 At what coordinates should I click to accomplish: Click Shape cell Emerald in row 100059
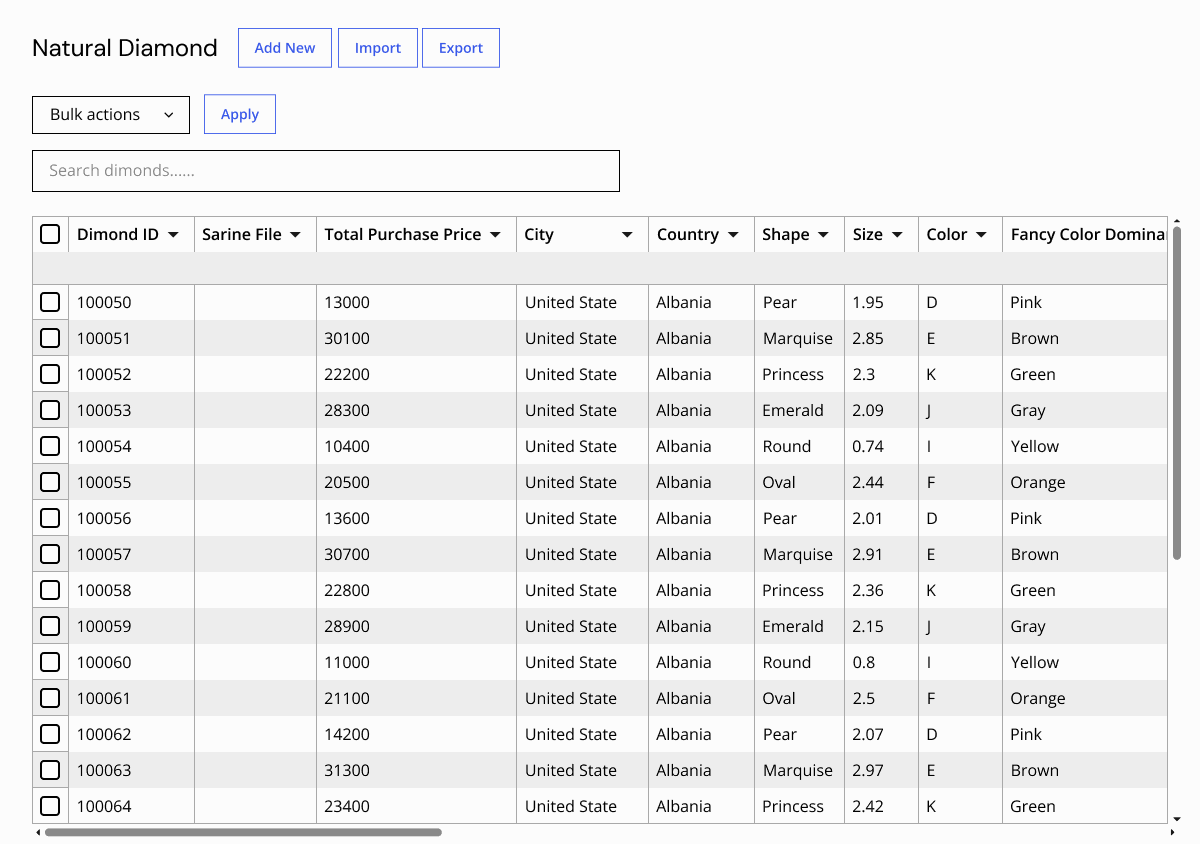pos(799,626)
